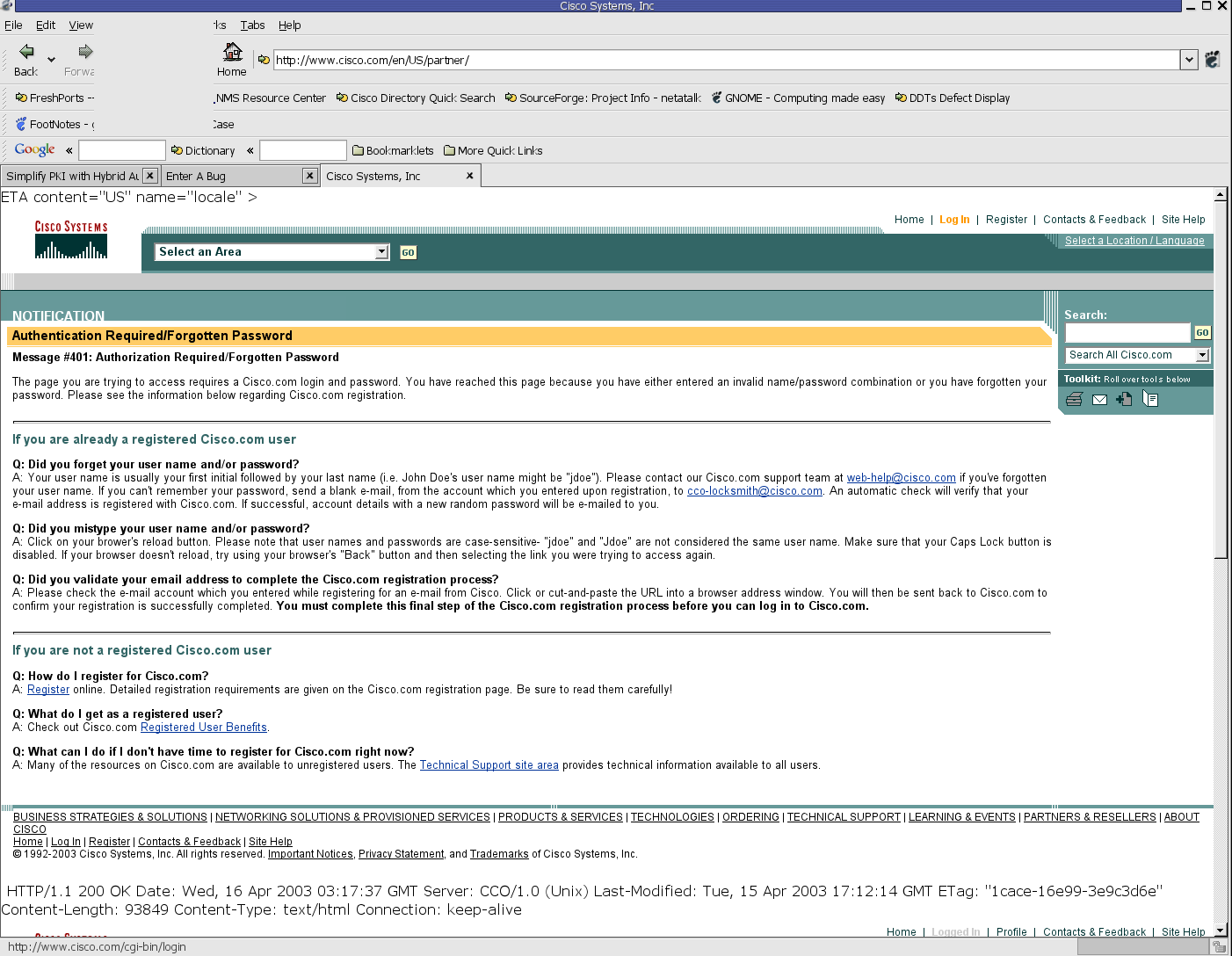This screenshot has height=956, width=1232.
Task: Click the feedback document toolkit icon
Action: coord(1150,399)
